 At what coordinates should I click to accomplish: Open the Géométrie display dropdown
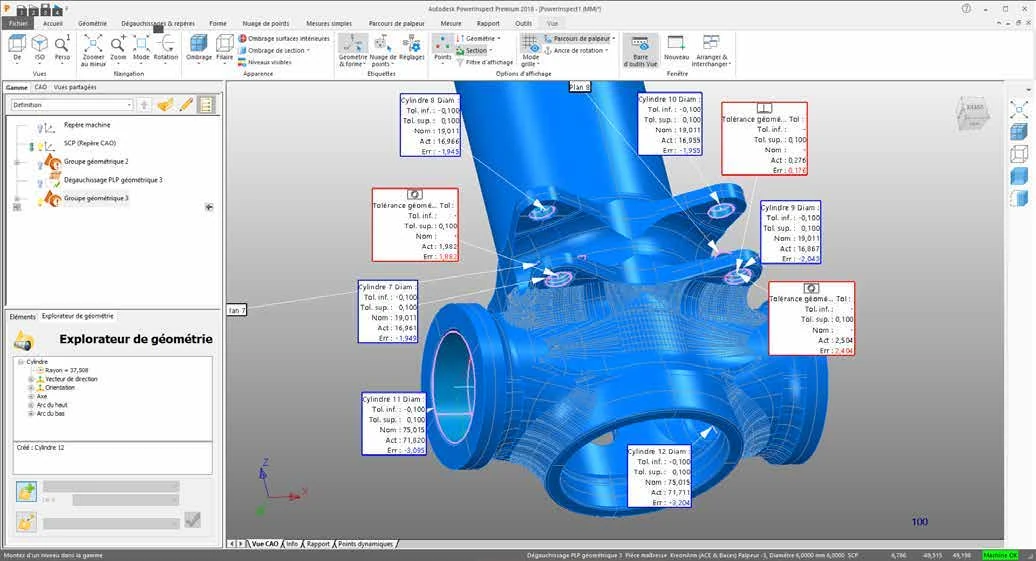(479, 38)
